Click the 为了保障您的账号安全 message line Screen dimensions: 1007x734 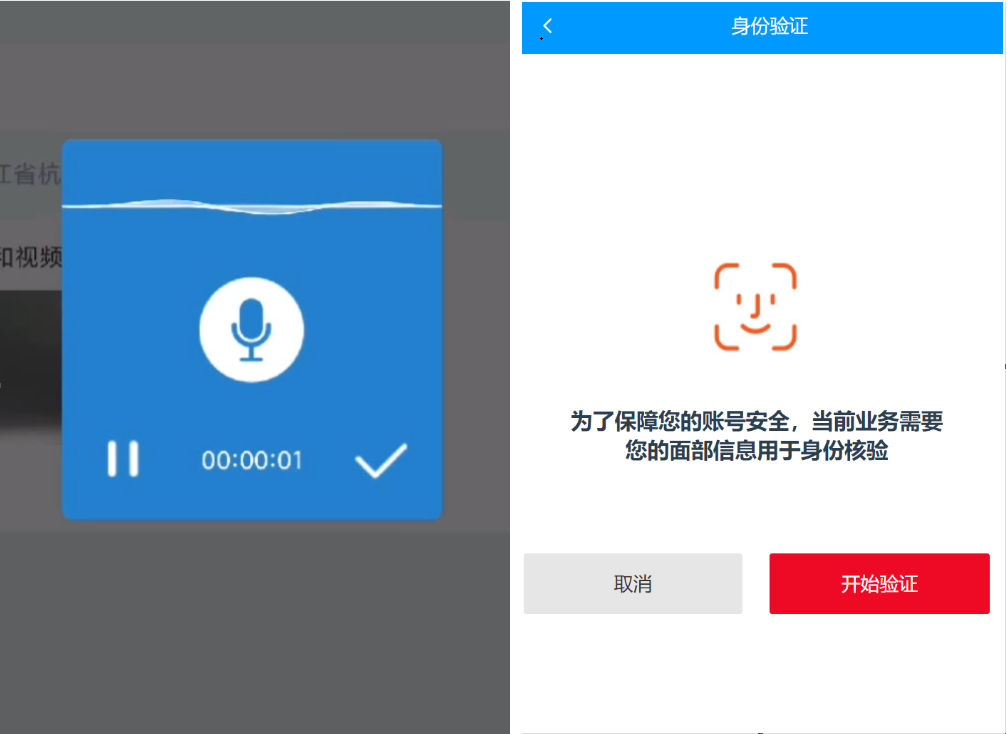[x=756, y=422]
